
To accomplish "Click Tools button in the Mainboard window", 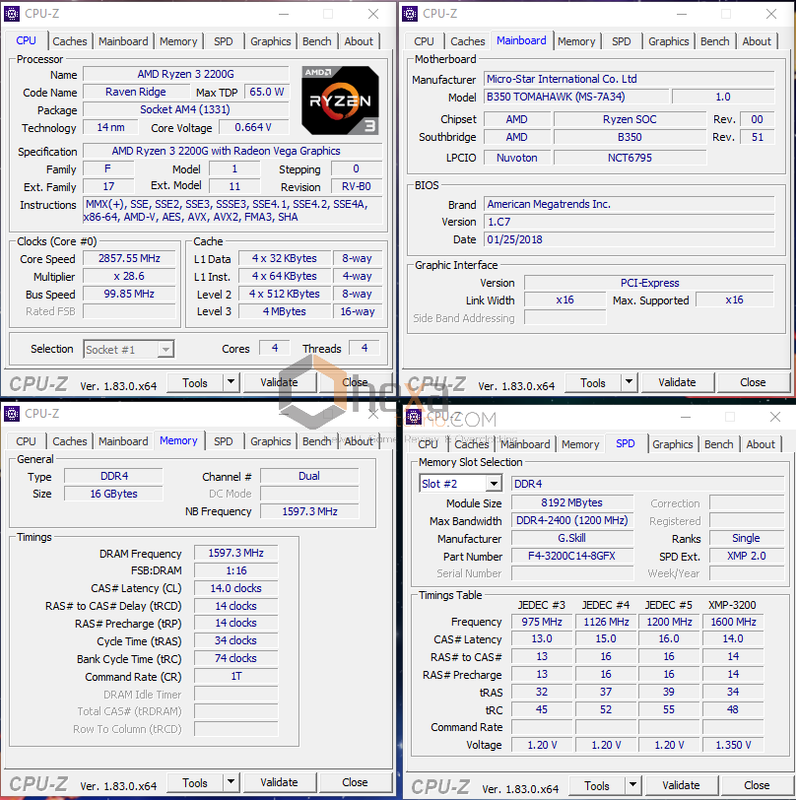I will (x=593, y=383).
